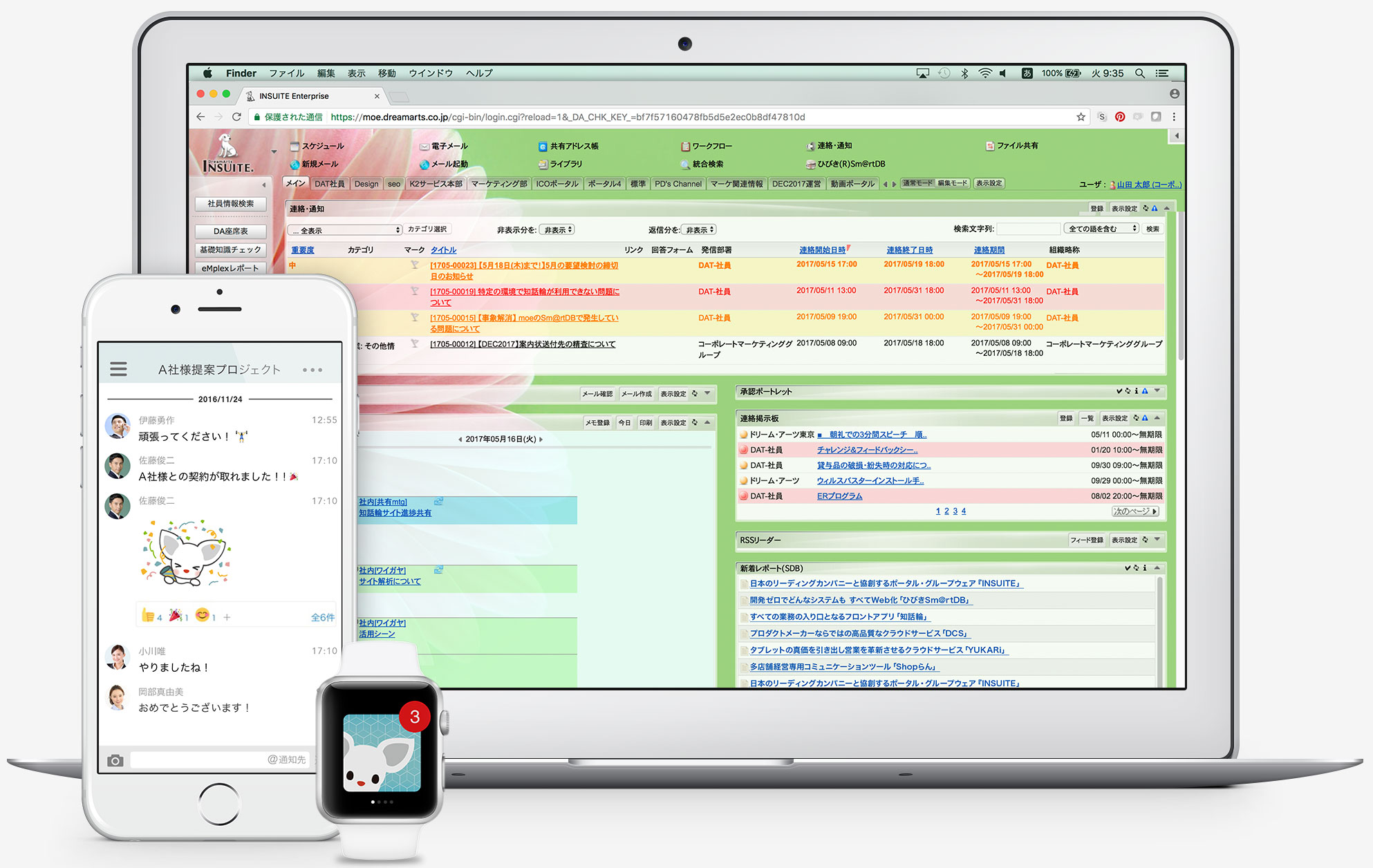Click the checkmark icon in 新着レポート(SDB) header
The image size is (1373, 868).
pyautogui.click(x=1128, y=568)
